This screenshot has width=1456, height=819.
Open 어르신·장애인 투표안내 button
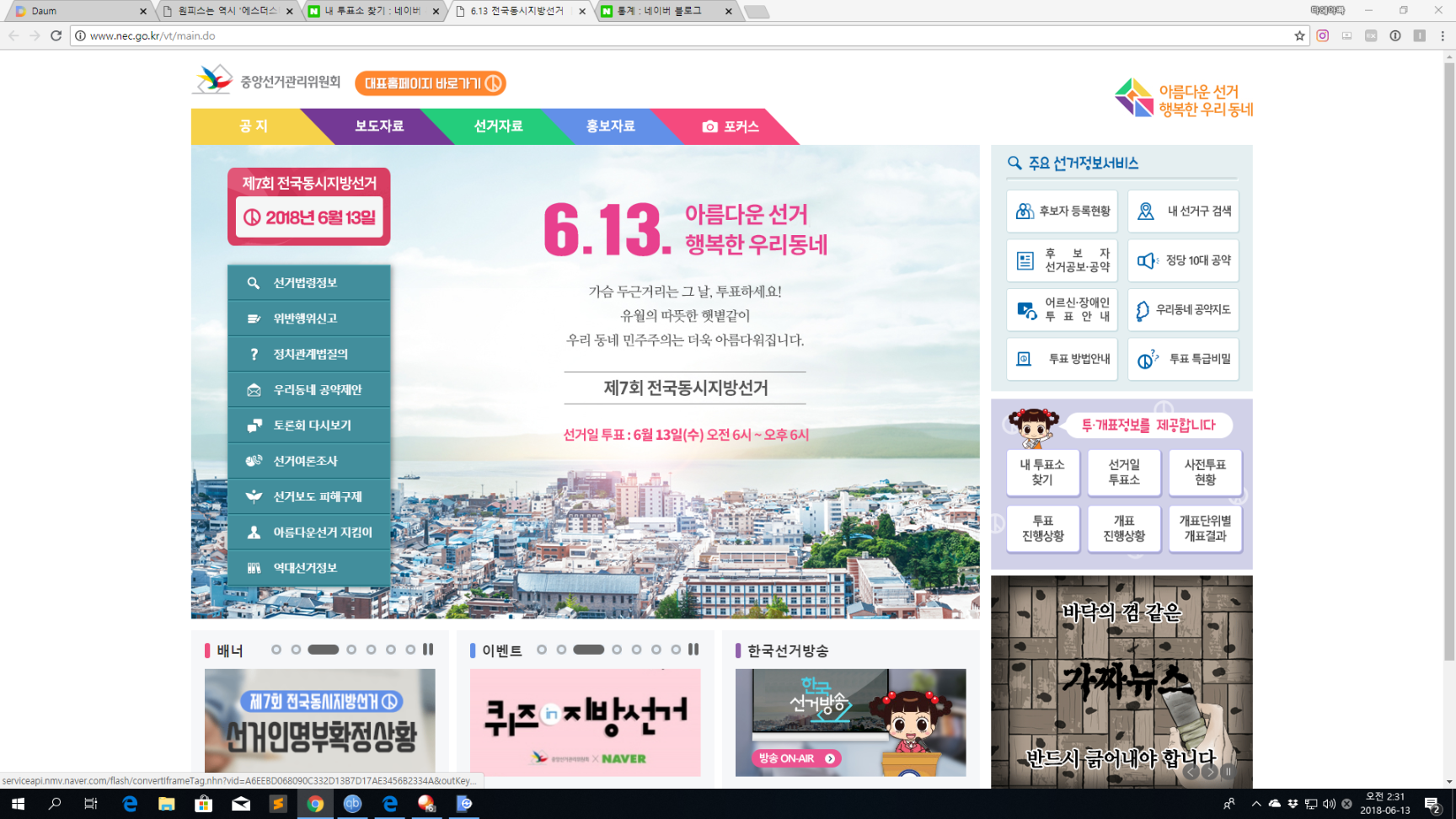point(1062,310)
